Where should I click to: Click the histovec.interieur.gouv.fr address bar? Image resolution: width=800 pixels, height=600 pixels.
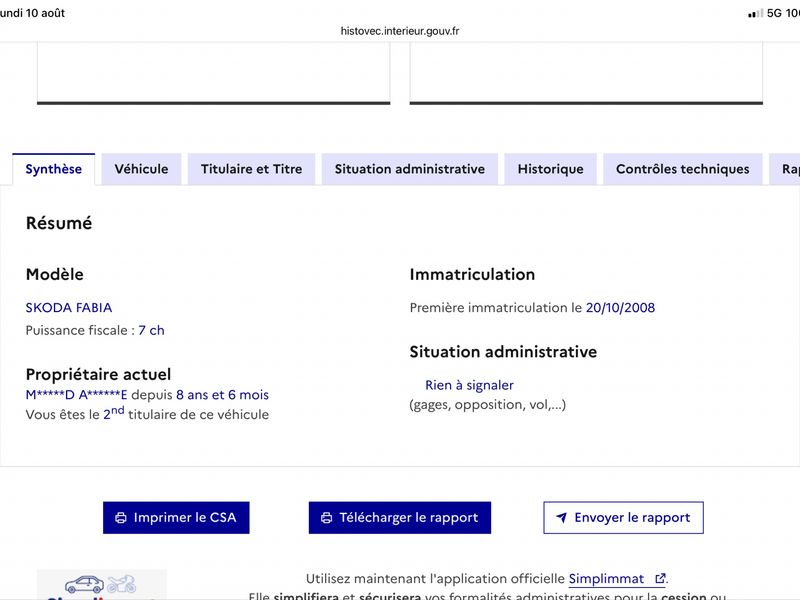click(400, 31)
